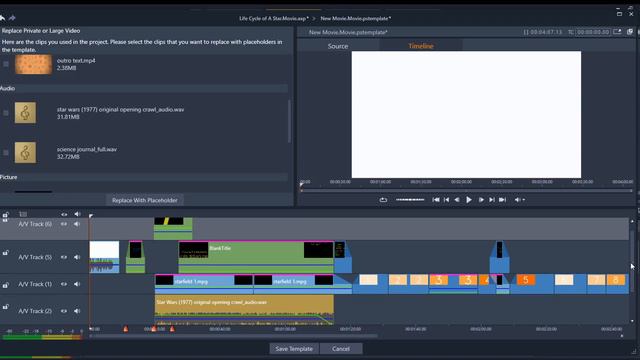Image resolution: width=640 pixels, height=360 pixels.
Task: Unlock or lock A/V Track (5)
Action: pos(5,253)
